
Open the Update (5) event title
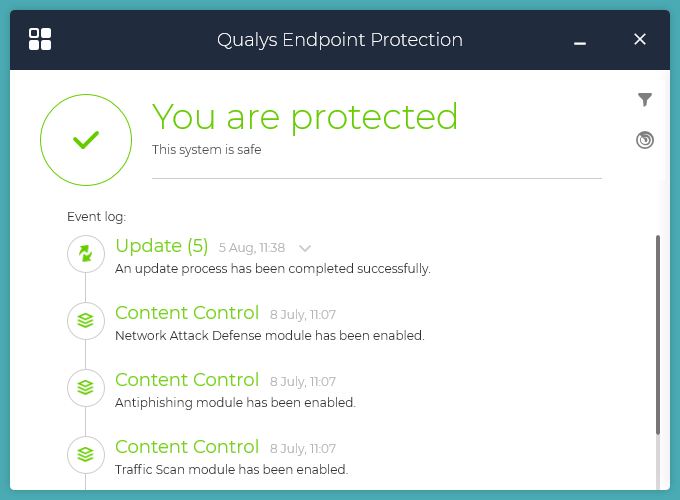[162, 246]
